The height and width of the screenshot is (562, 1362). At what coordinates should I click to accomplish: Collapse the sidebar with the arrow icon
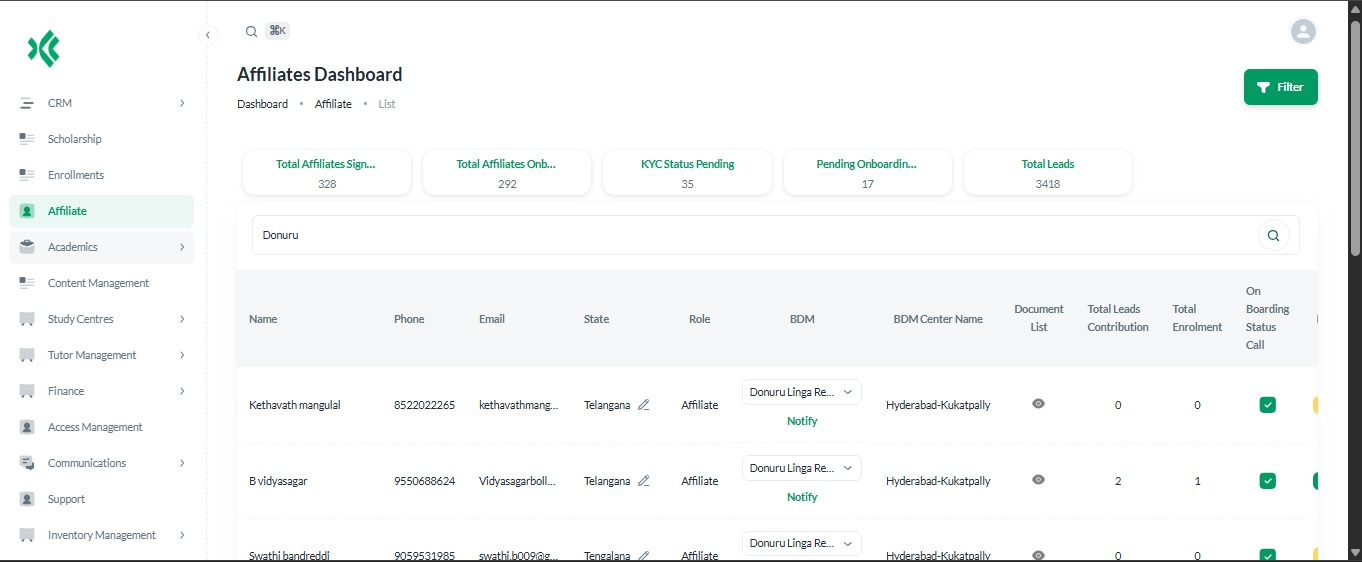(208, 35)
